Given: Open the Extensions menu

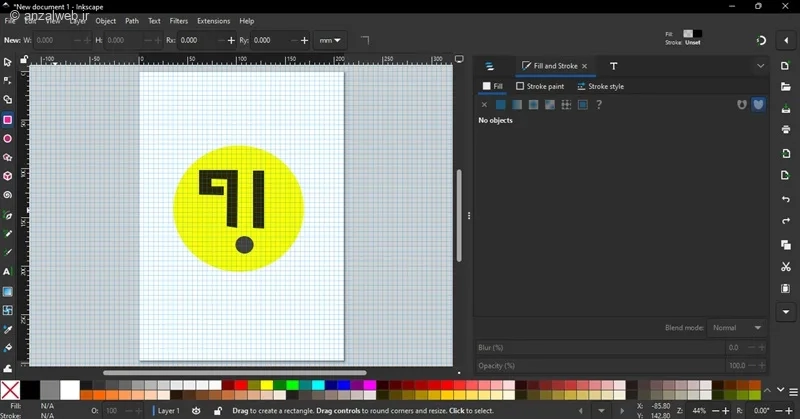Looking at the screenshot, I should click(213, 21).
